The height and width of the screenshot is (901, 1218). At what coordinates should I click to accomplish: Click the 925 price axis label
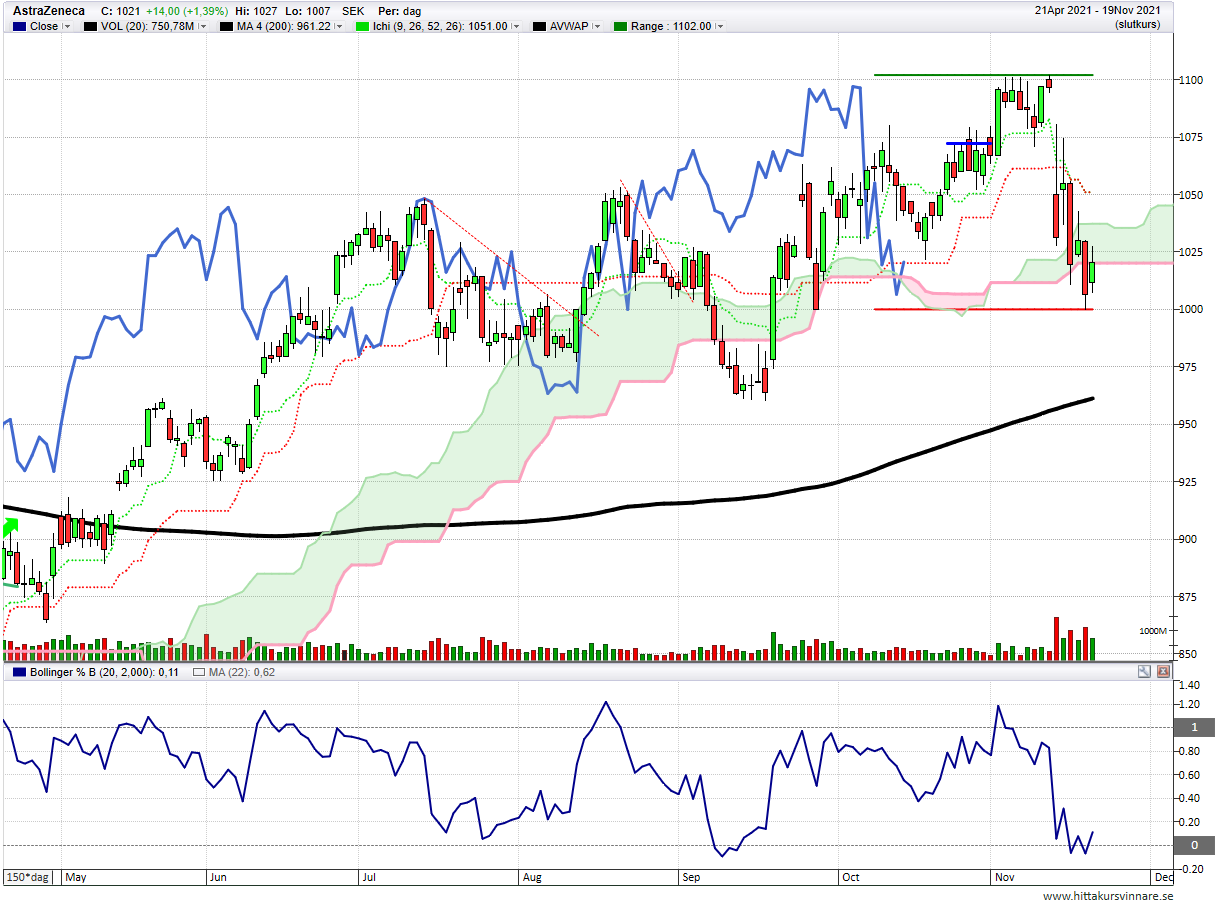pyautogui.click(x=1186, y=482)
